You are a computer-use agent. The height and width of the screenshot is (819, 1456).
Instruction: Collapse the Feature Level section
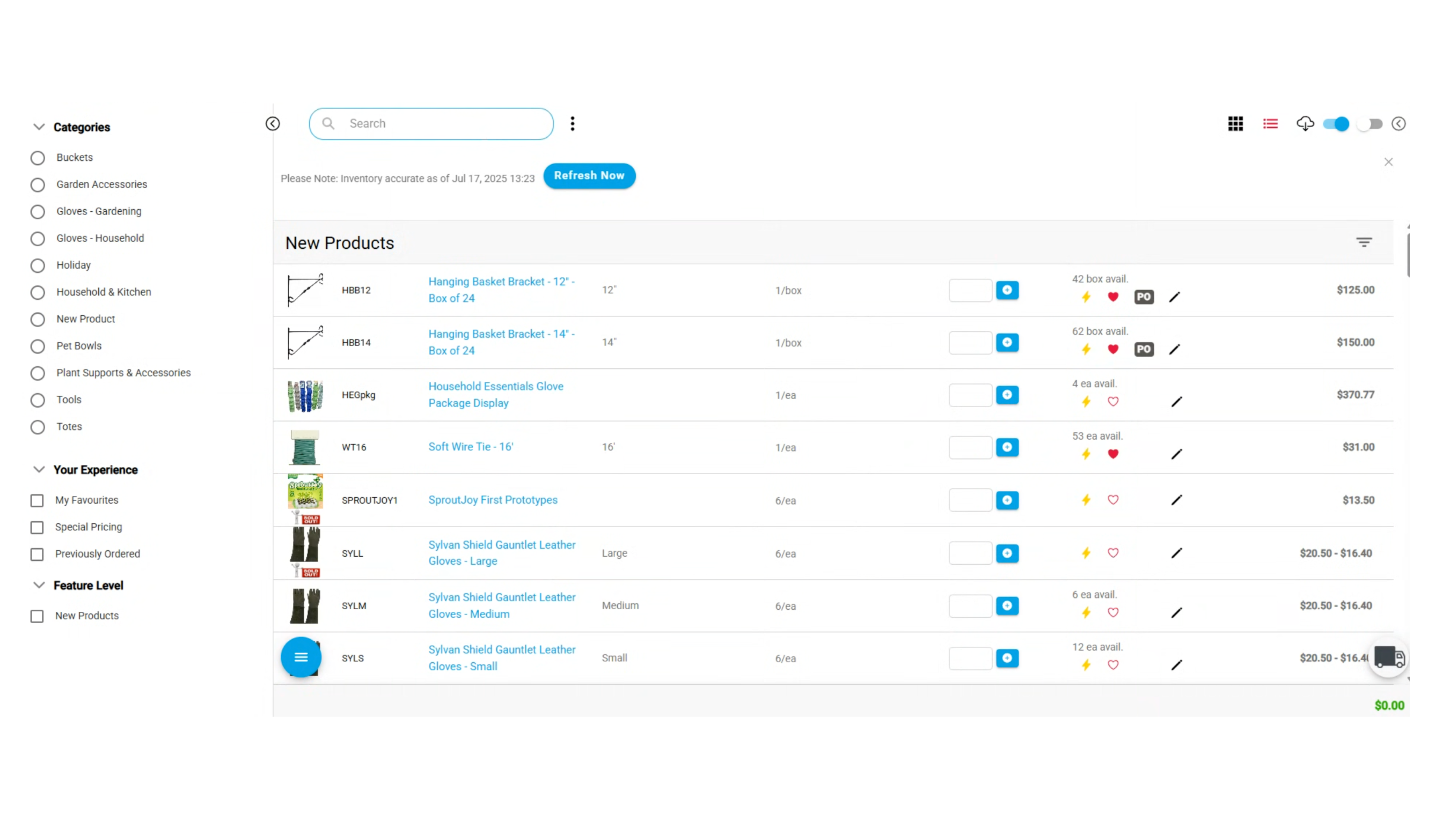[x=38, y=585]
